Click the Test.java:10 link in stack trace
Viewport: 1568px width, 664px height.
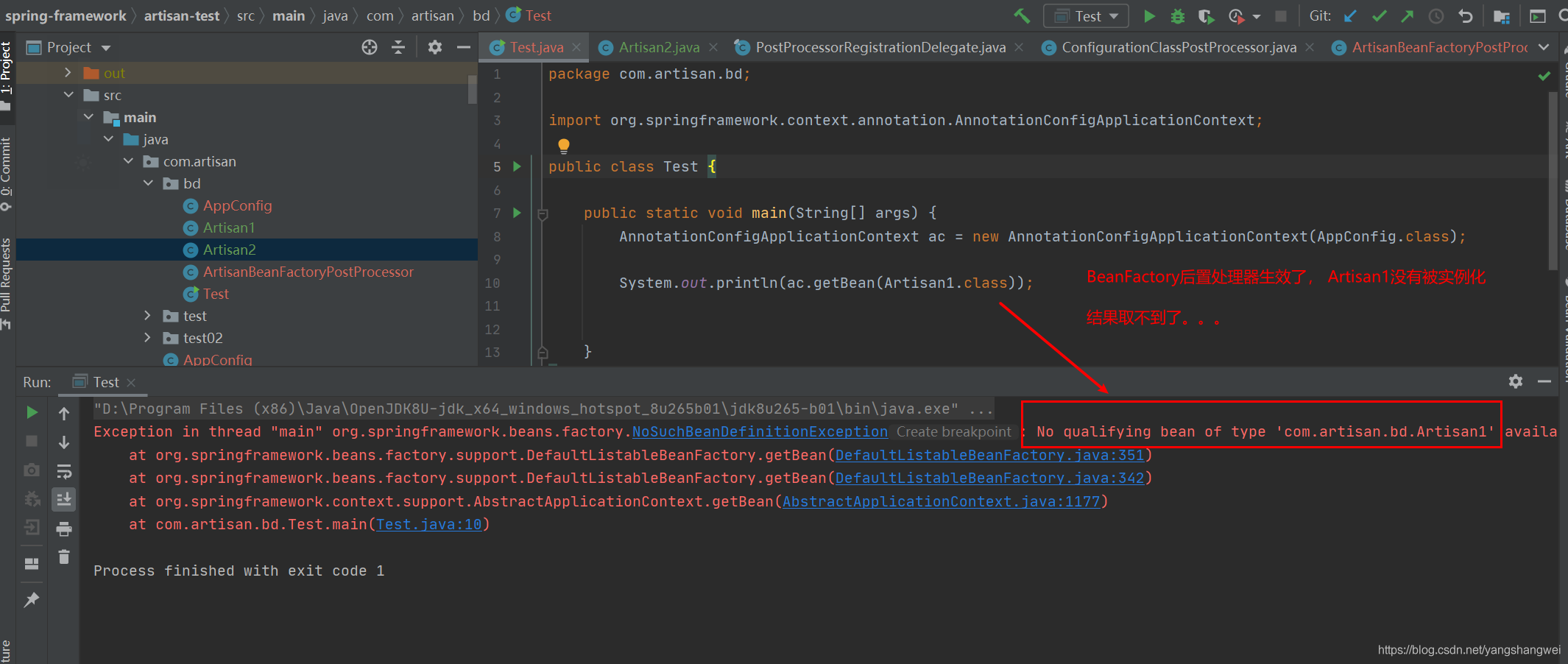coord(428,525)
